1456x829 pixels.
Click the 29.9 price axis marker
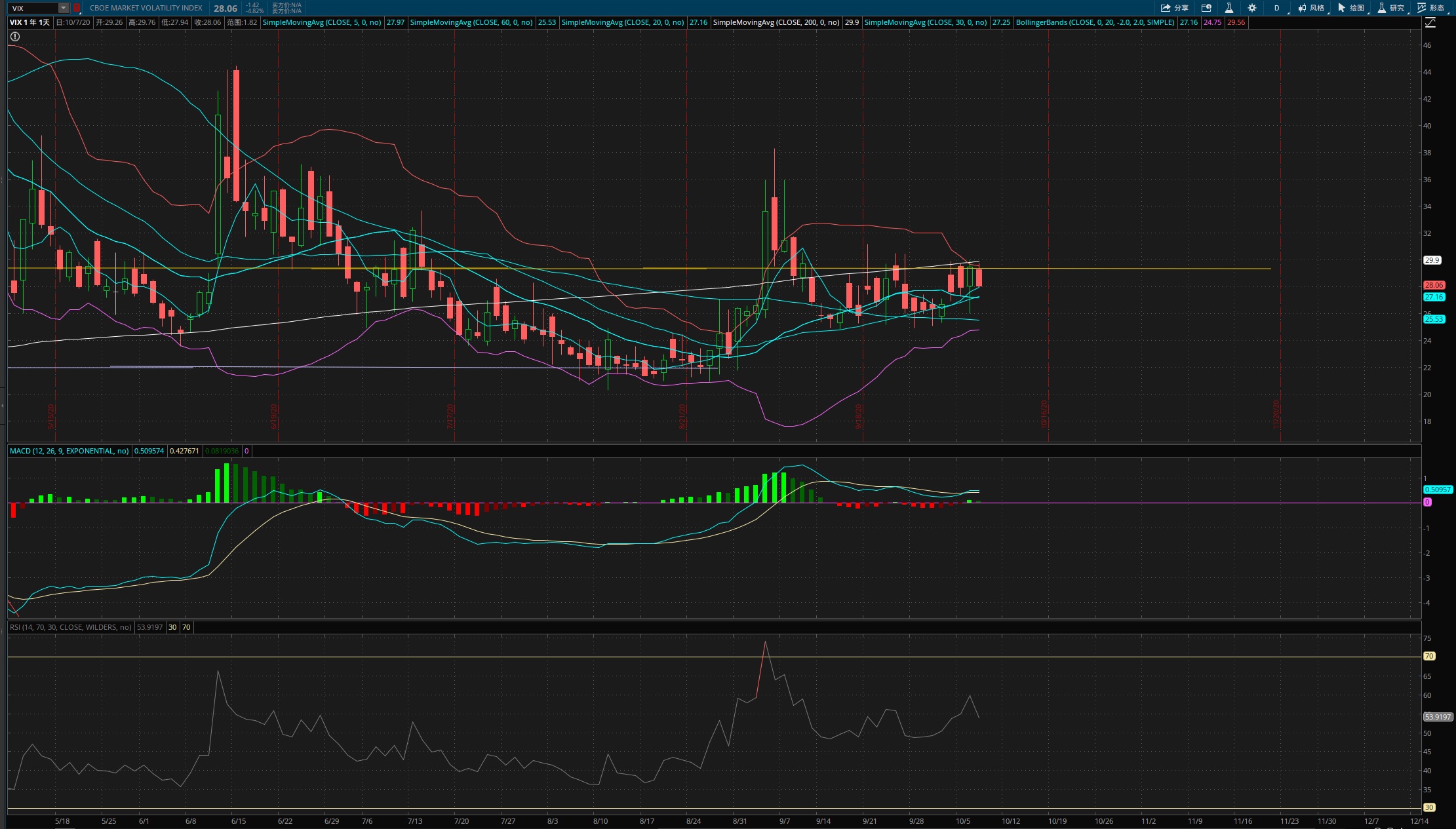[1432, 260]
